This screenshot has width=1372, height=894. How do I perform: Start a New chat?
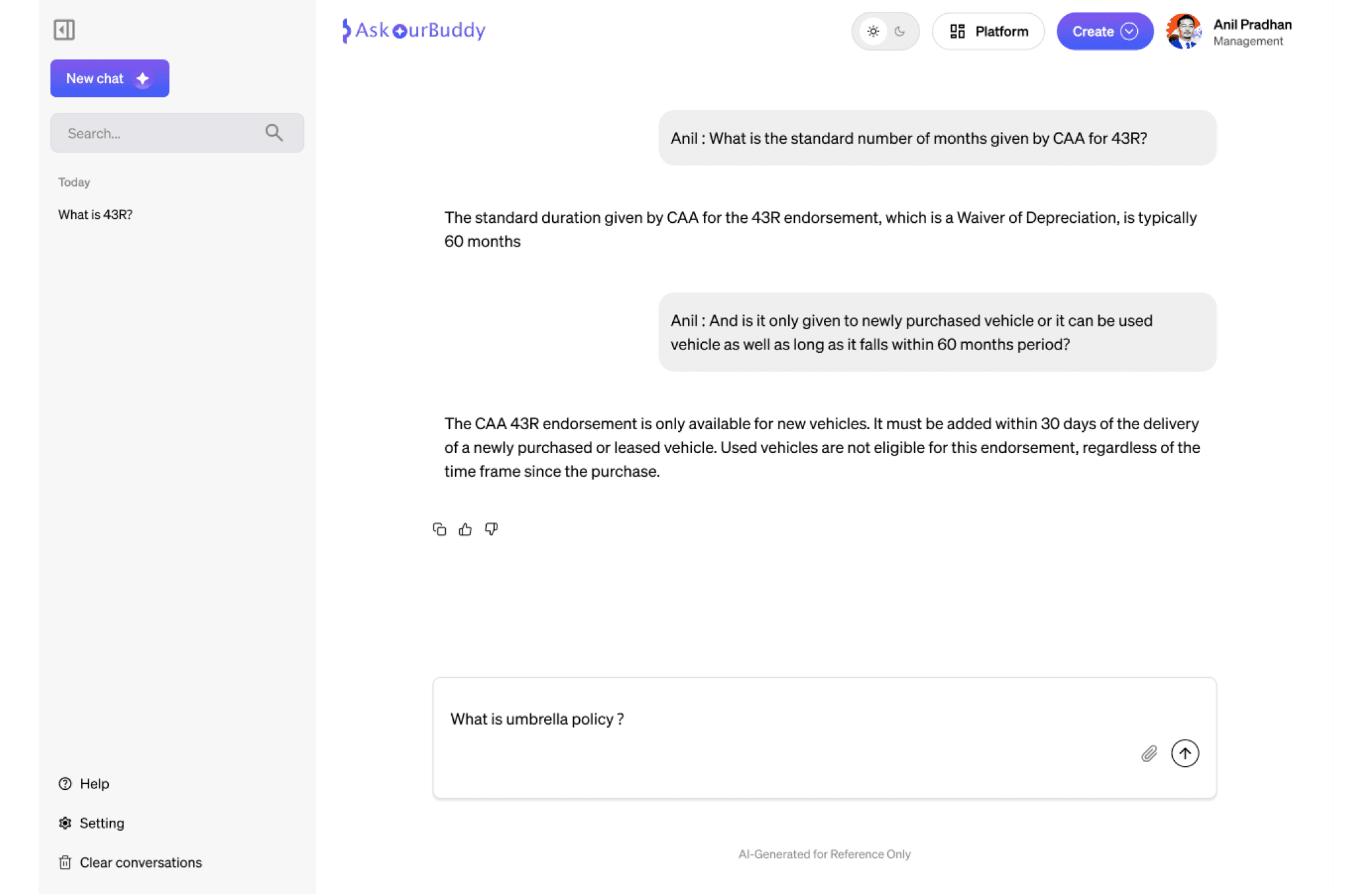[109, 78]
